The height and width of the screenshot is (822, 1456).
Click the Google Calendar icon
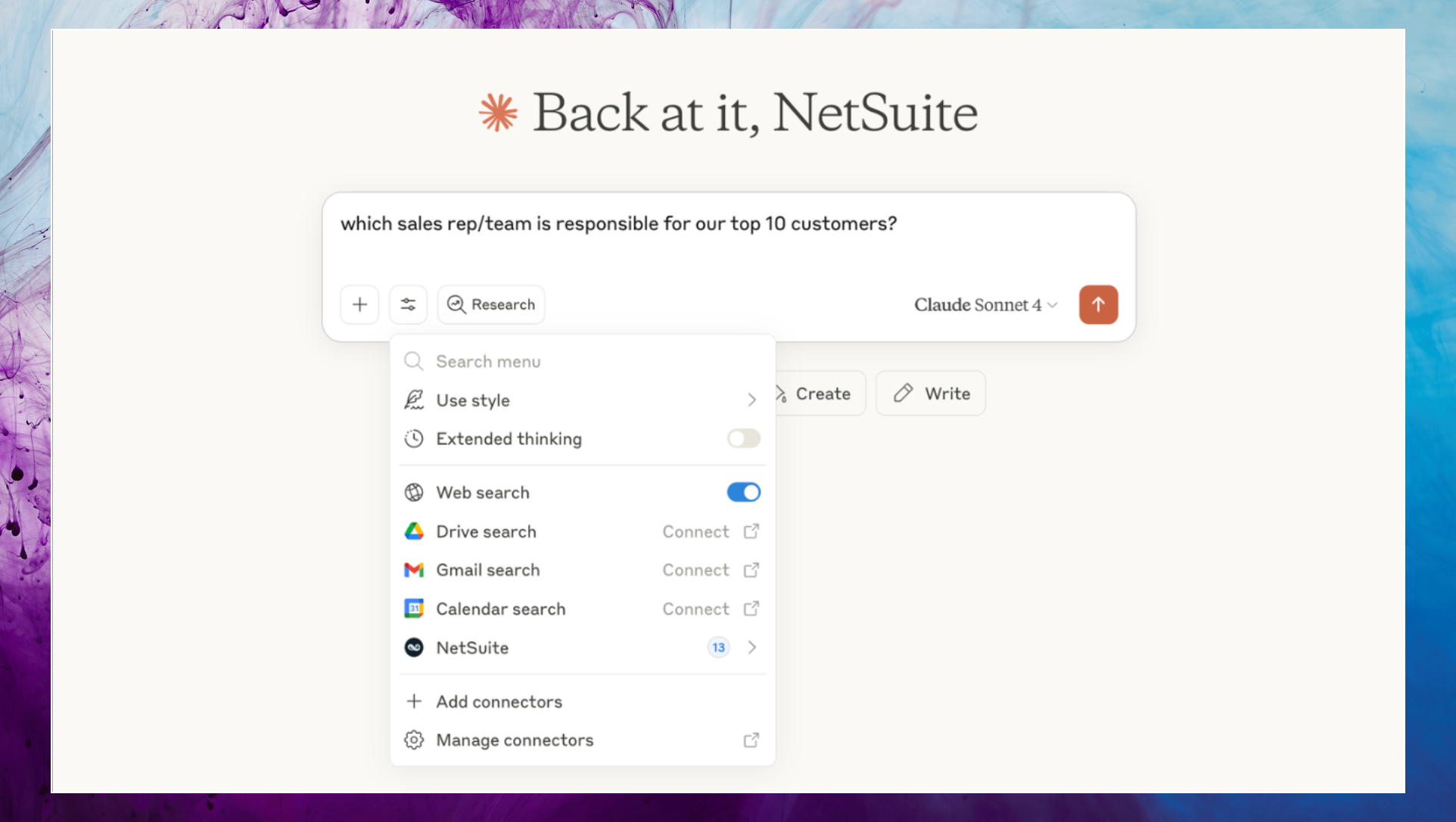pos(413,609)
